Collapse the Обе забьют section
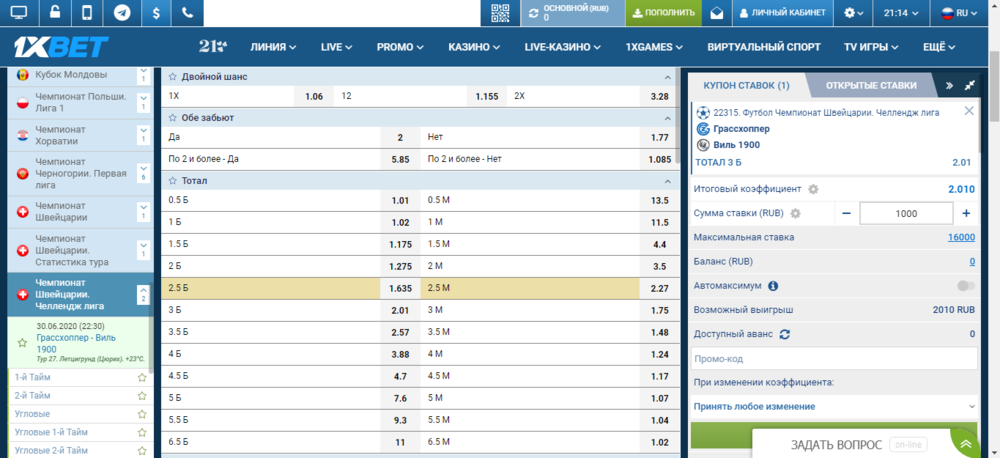The image size is (1000, 458). coord(668,118)
